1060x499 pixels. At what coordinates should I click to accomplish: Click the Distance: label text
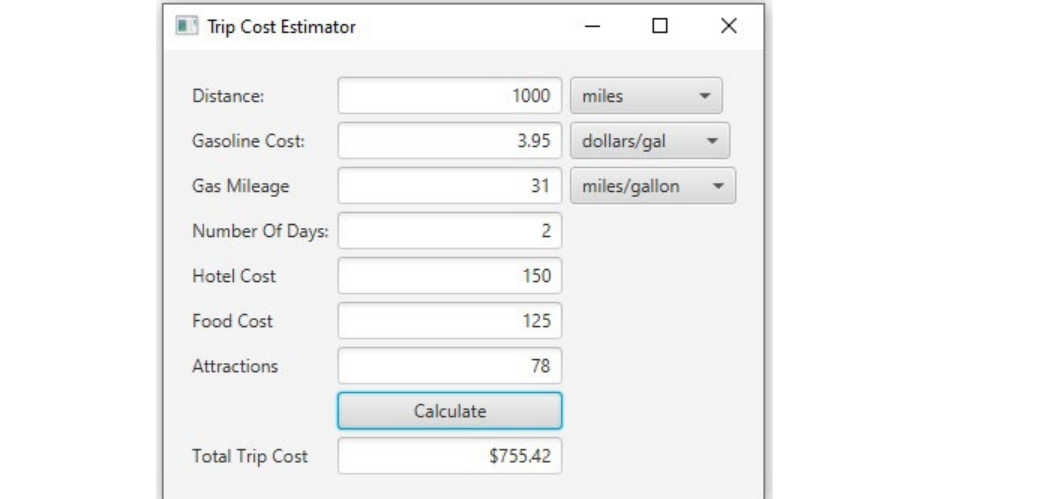[x=228, y=96]
